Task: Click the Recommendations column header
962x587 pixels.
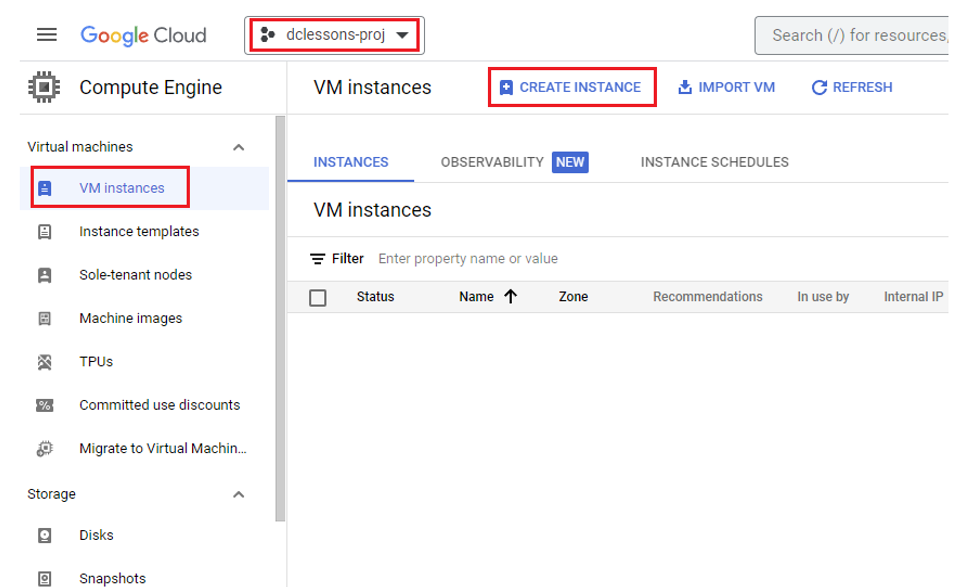Action: click(708, 297)
